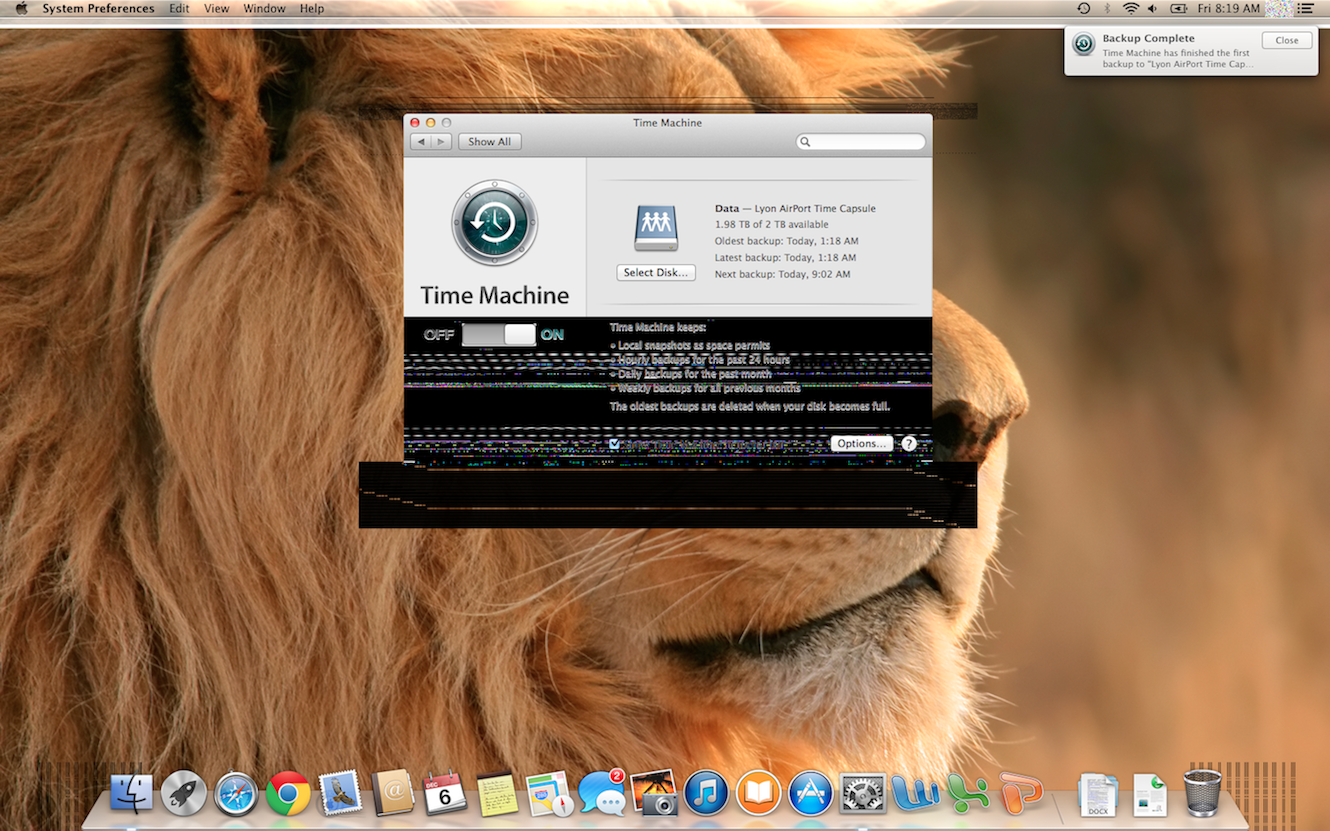Click the Select Disk... button
1330x831 pixels.
coord(656,273)
